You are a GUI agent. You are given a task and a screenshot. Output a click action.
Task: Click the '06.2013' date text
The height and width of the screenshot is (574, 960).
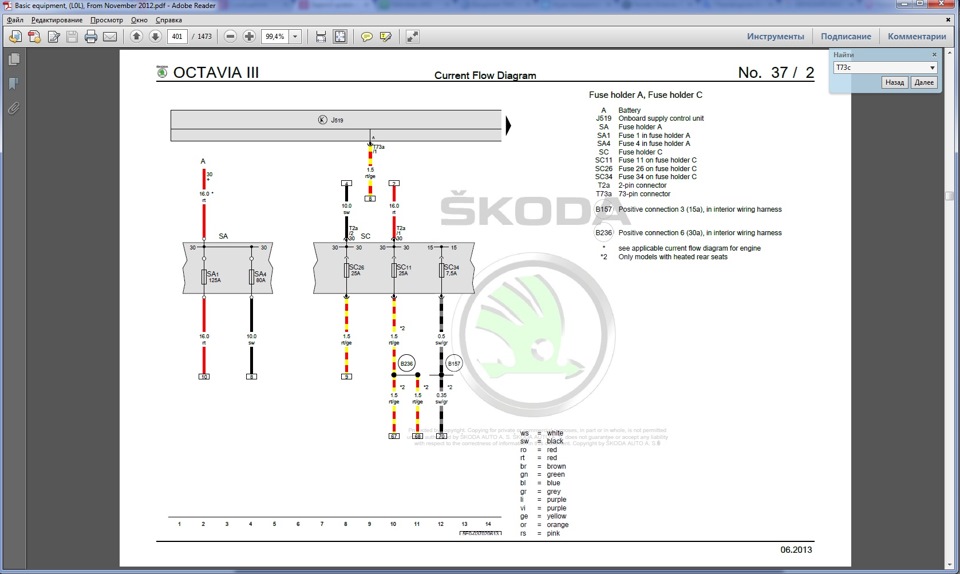[x=796, y=550]
